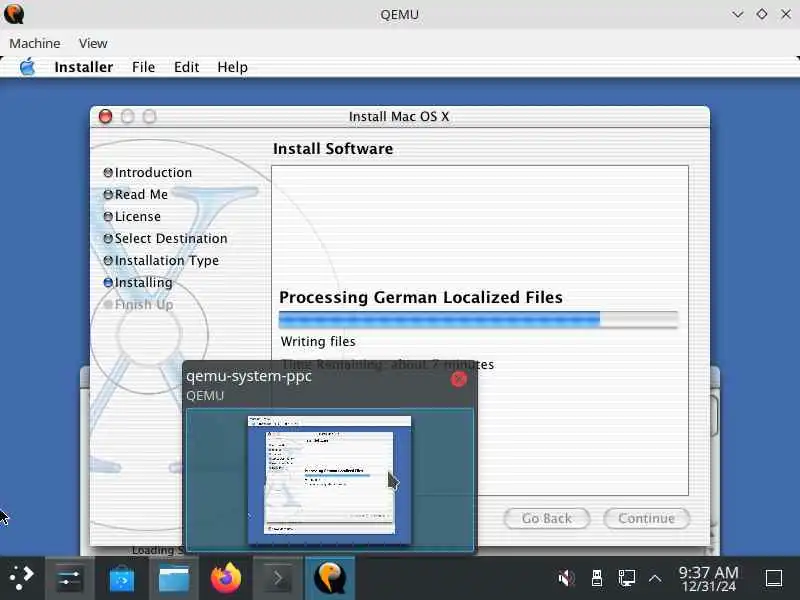Open the QEMU Machine menu

click(35, 43)
